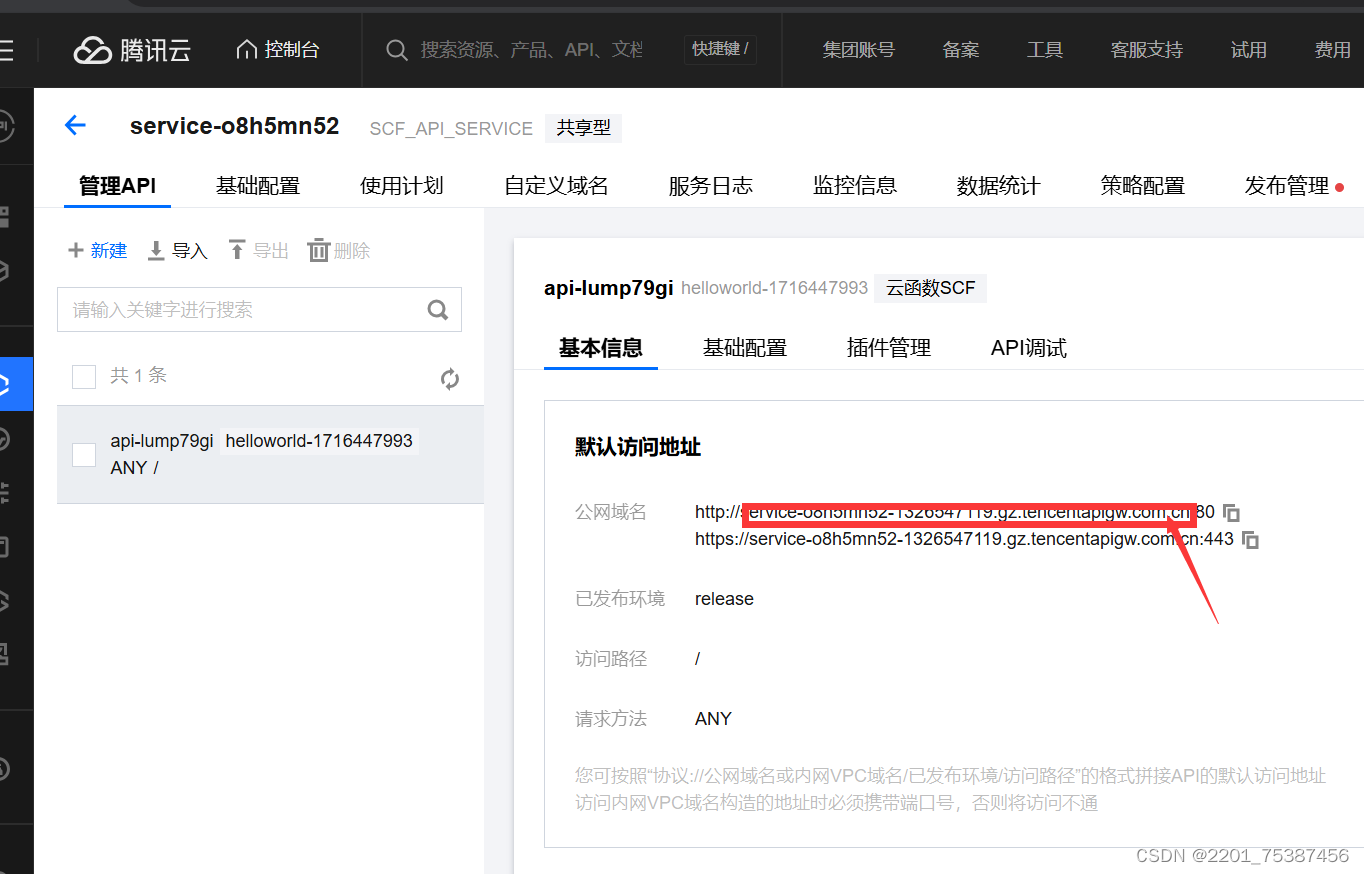Open the 插件管理 tab
This screenshot has height=874, width=1364.
click(889, 348)
